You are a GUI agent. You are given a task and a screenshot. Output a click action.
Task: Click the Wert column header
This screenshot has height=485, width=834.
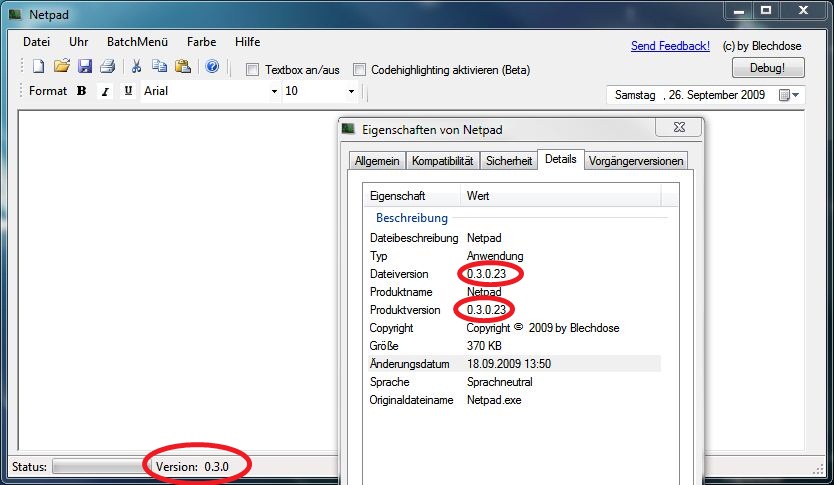[561, 196]
